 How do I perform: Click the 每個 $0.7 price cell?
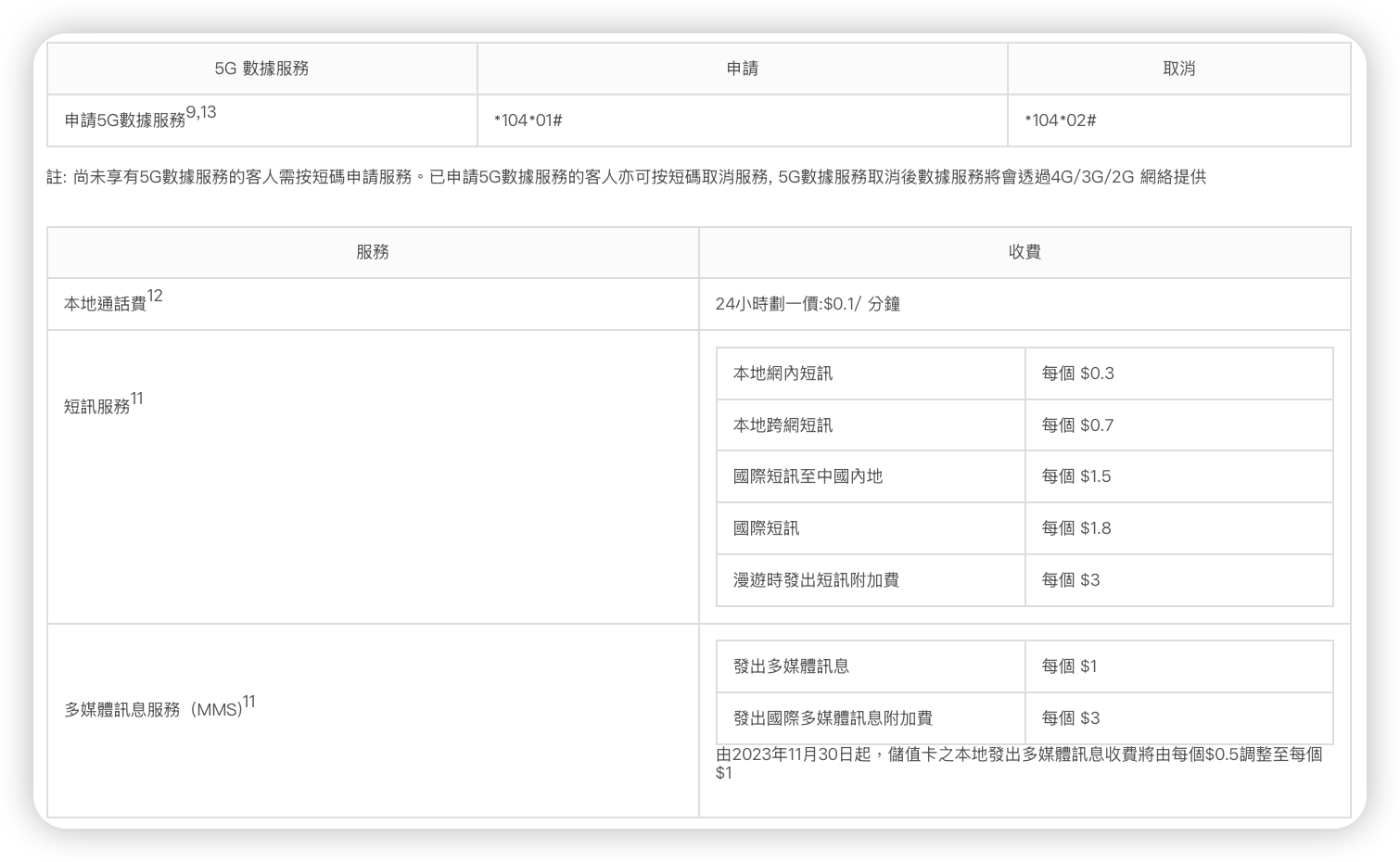tap(1077, 425)
